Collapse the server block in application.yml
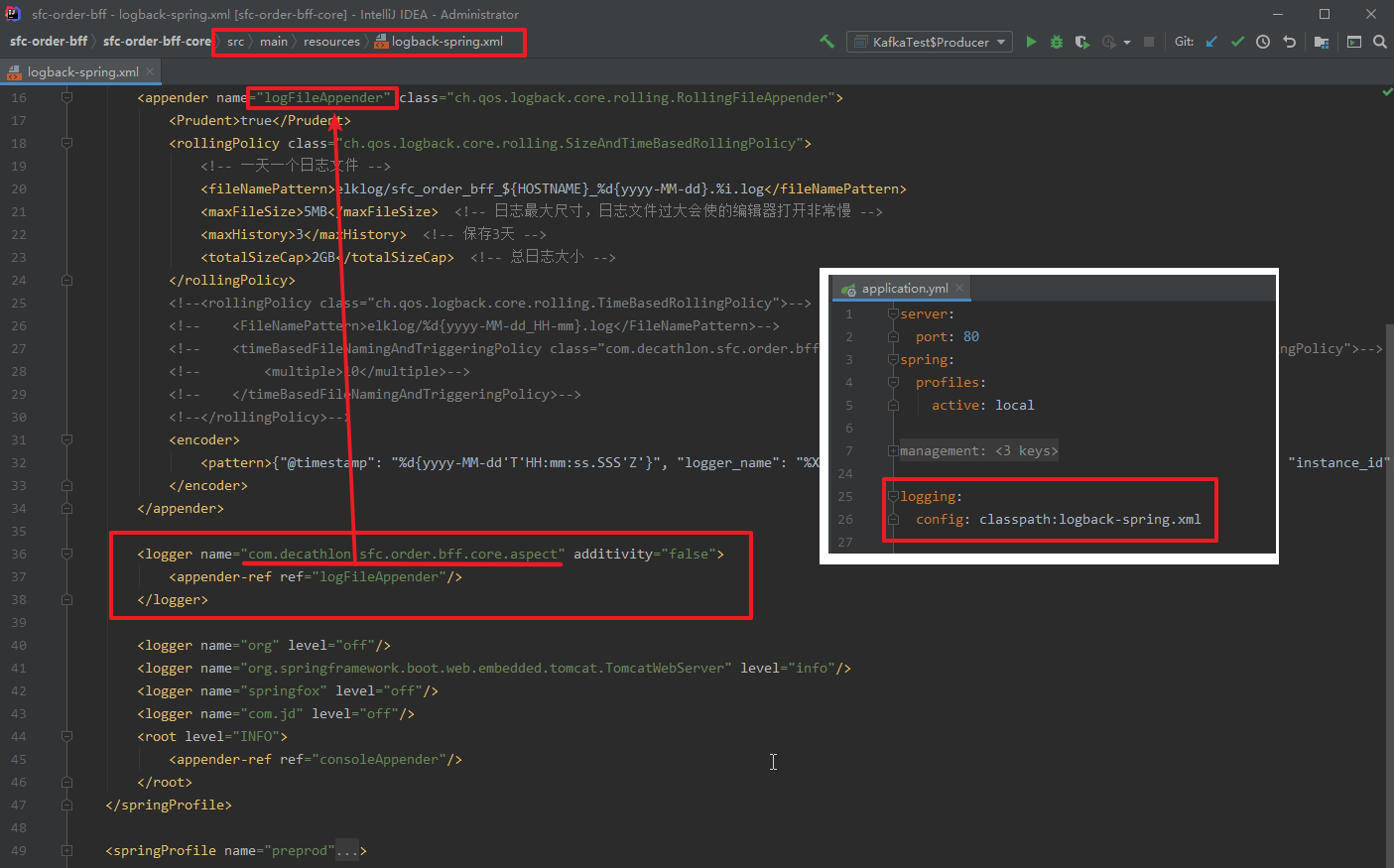Viewport: 1394px width, 868px height. 893,313
